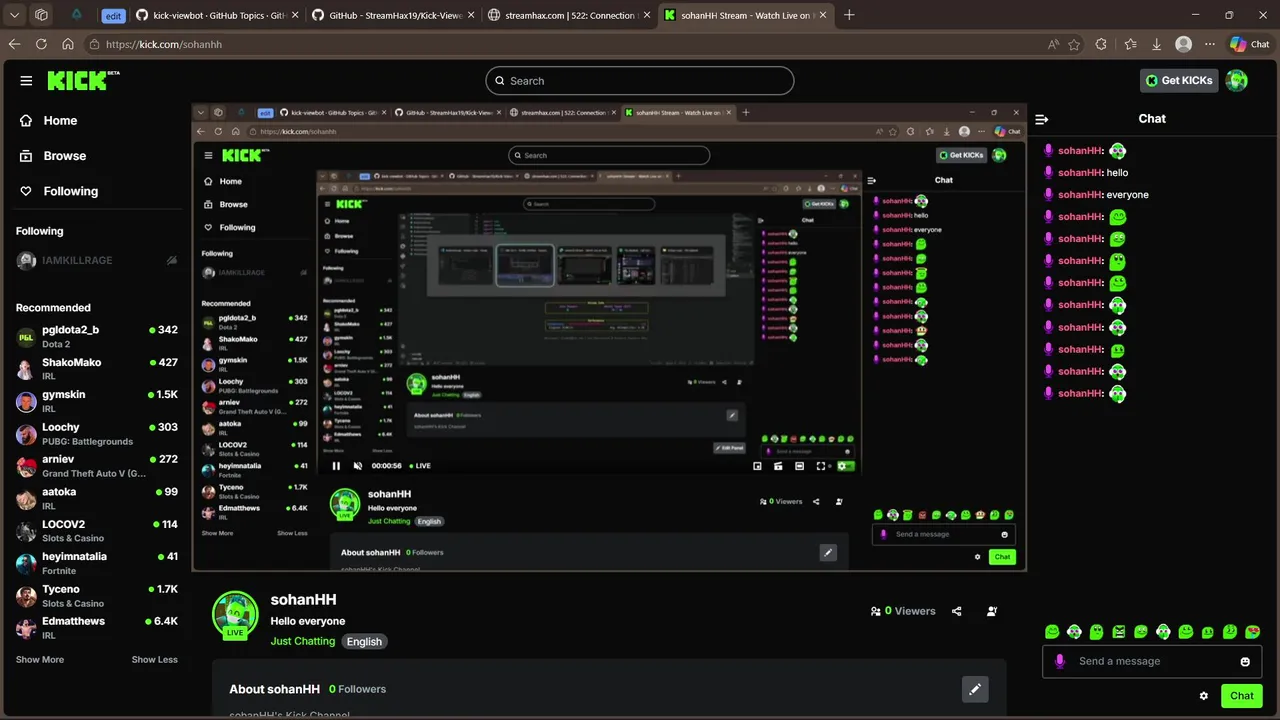Go back in the browser
1280x720 pixels.
coord(14,44)
